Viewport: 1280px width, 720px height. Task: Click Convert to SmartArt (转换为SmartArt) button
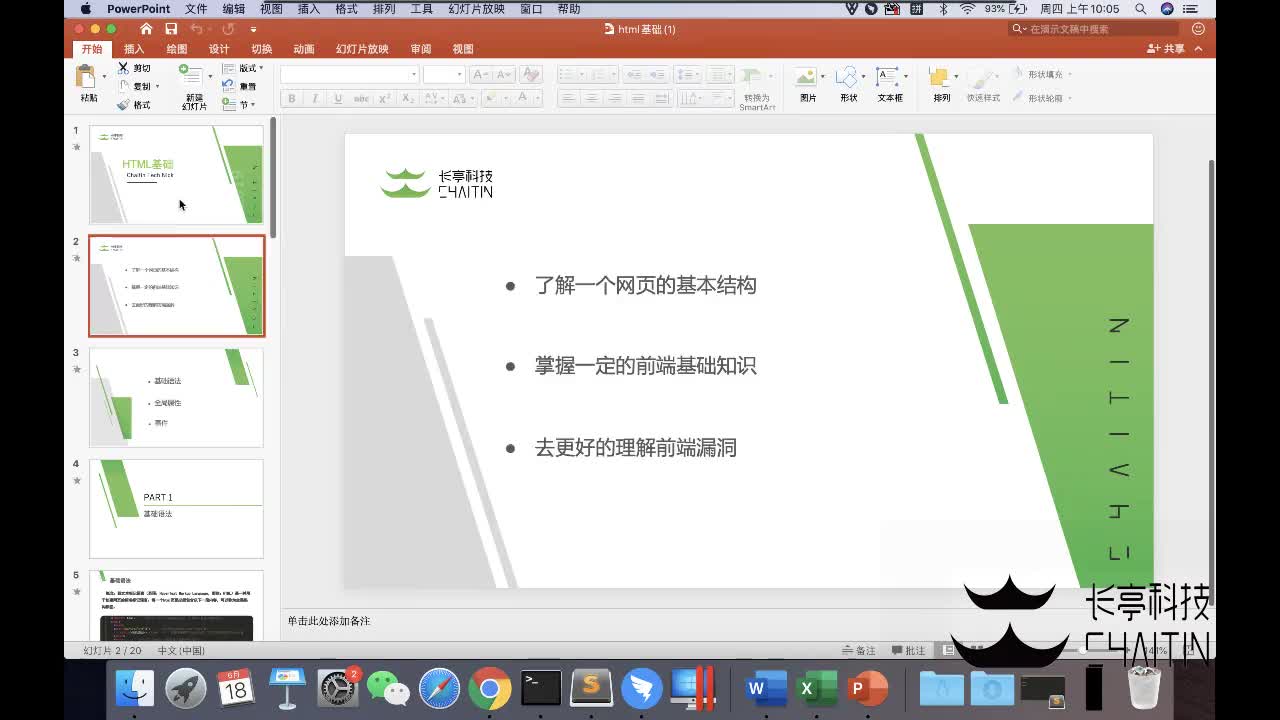[x=757, y=87]
